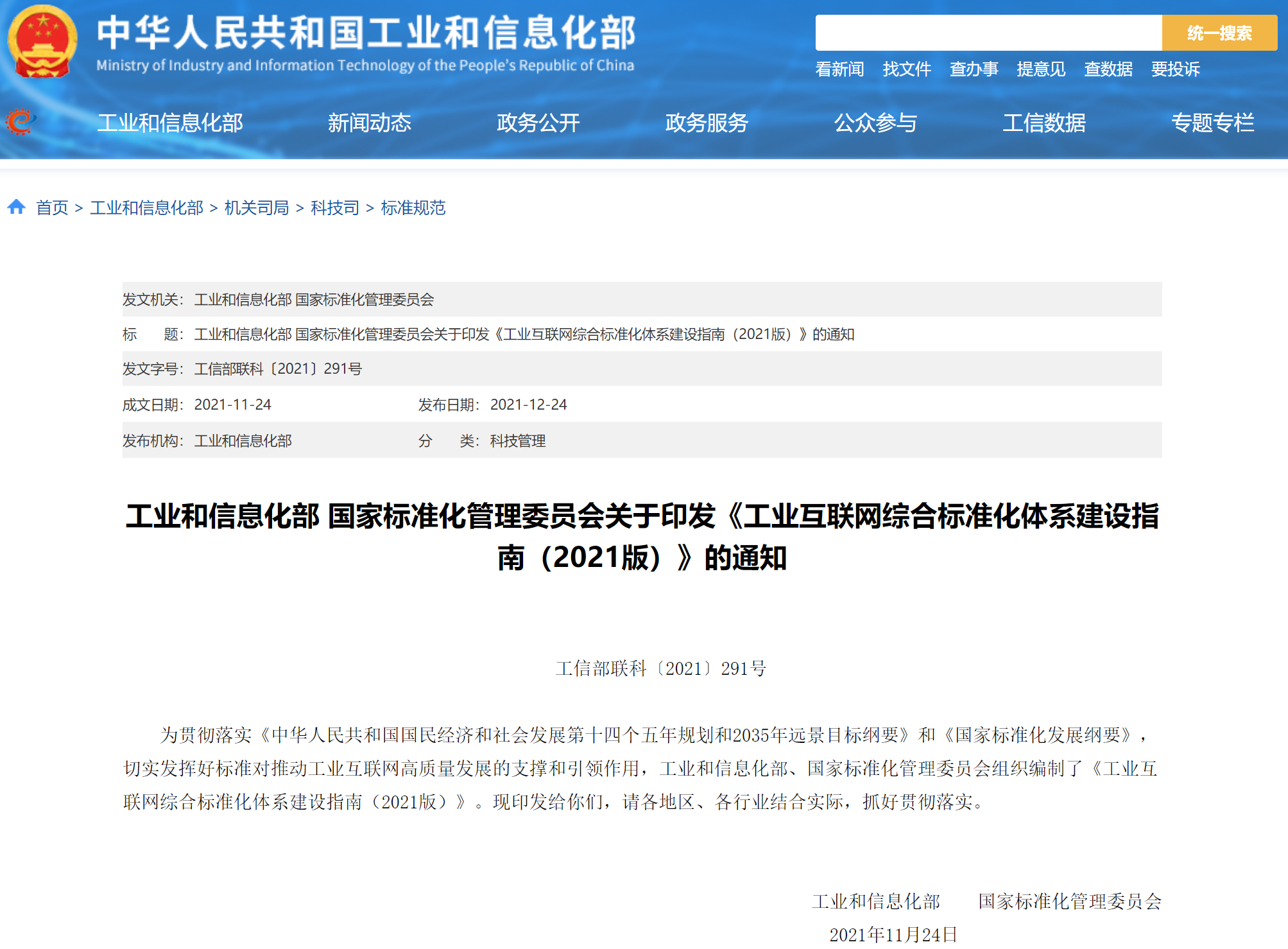
Task: Click 工业和信息化部 in the breadcrumb
Action: pos(146,207)
